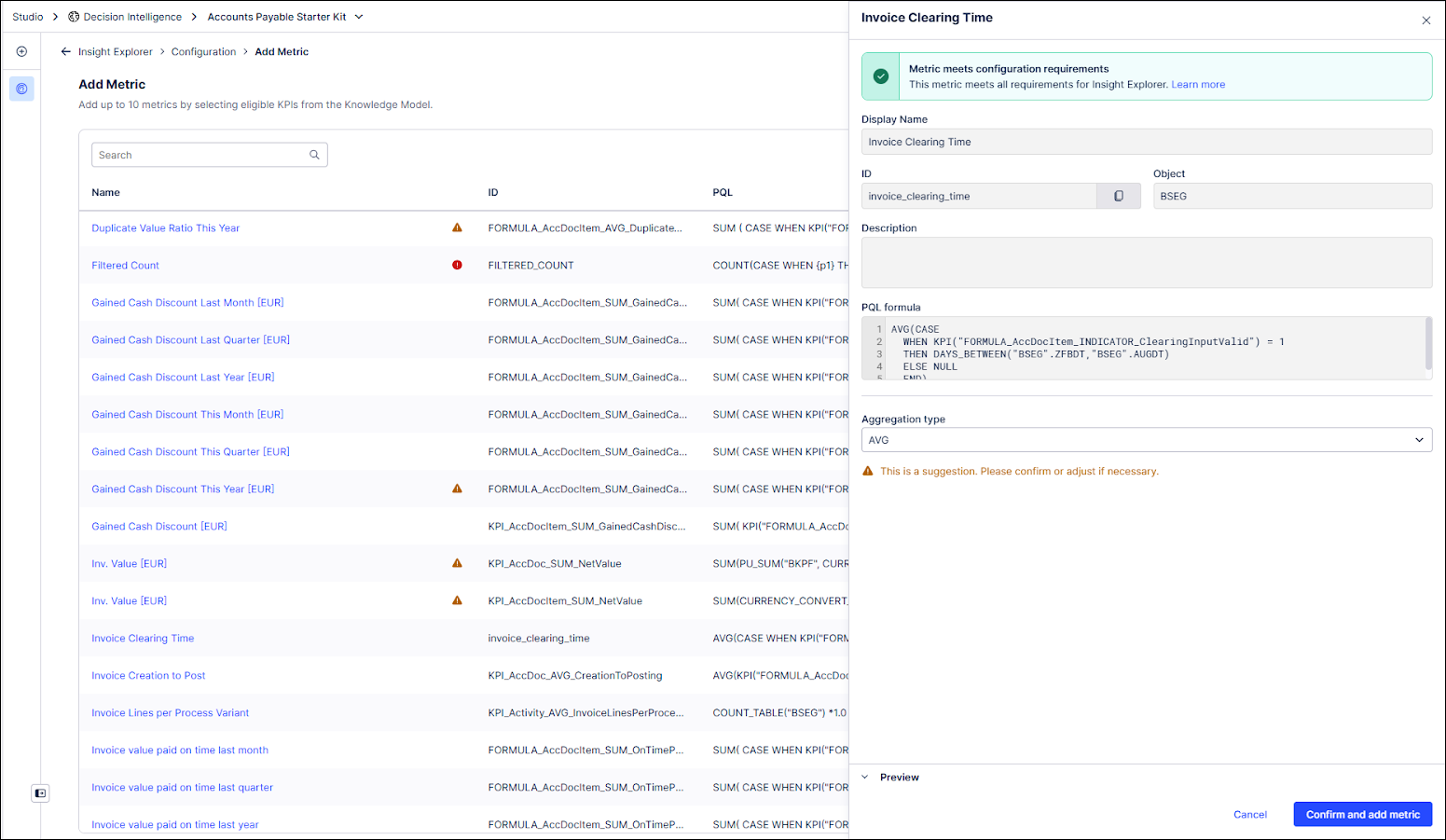
Task: Click the FILTERED_COUNT ID cell
Action: tap(530, 265)
